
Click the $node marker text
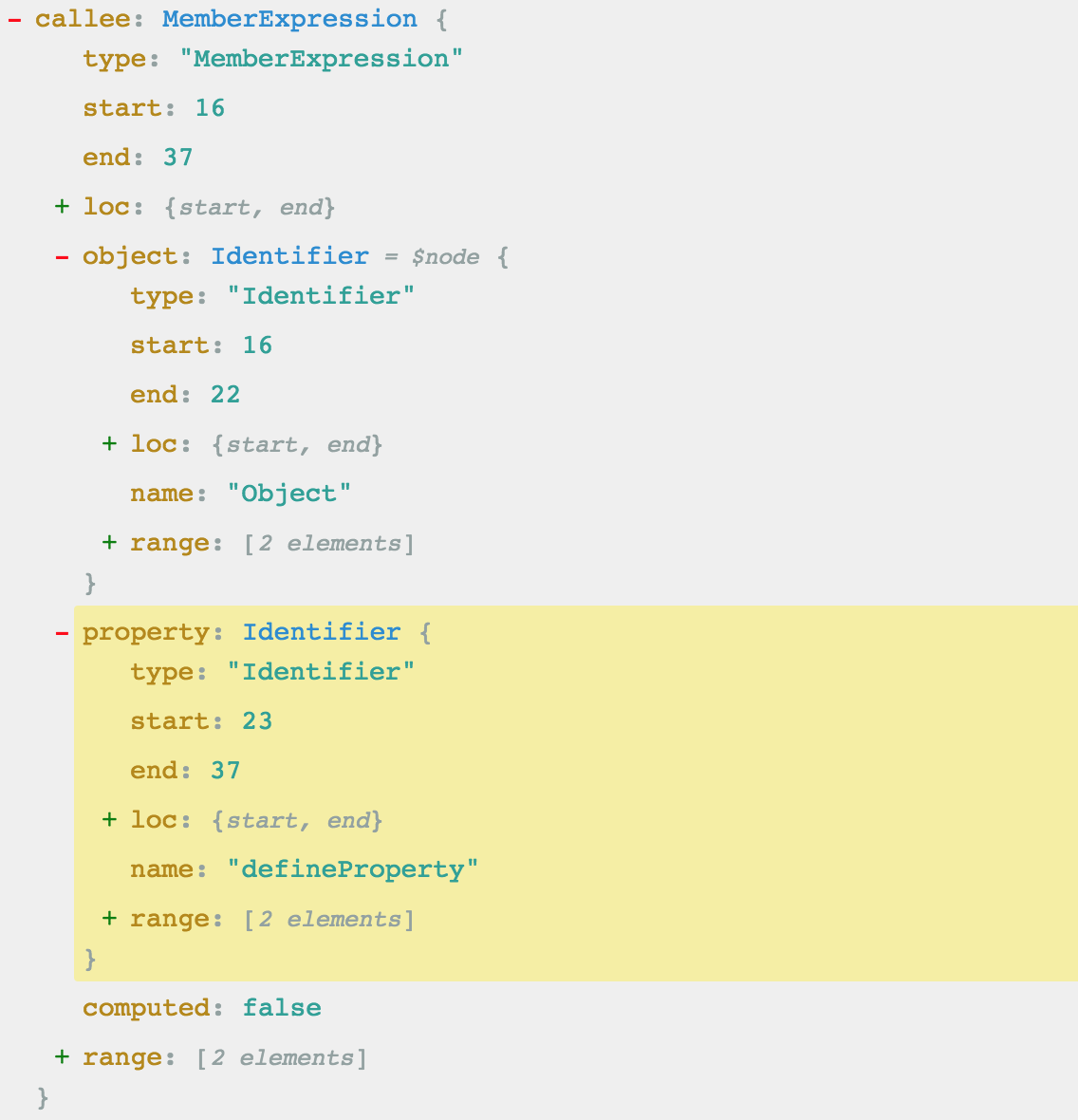coord(445,257)
